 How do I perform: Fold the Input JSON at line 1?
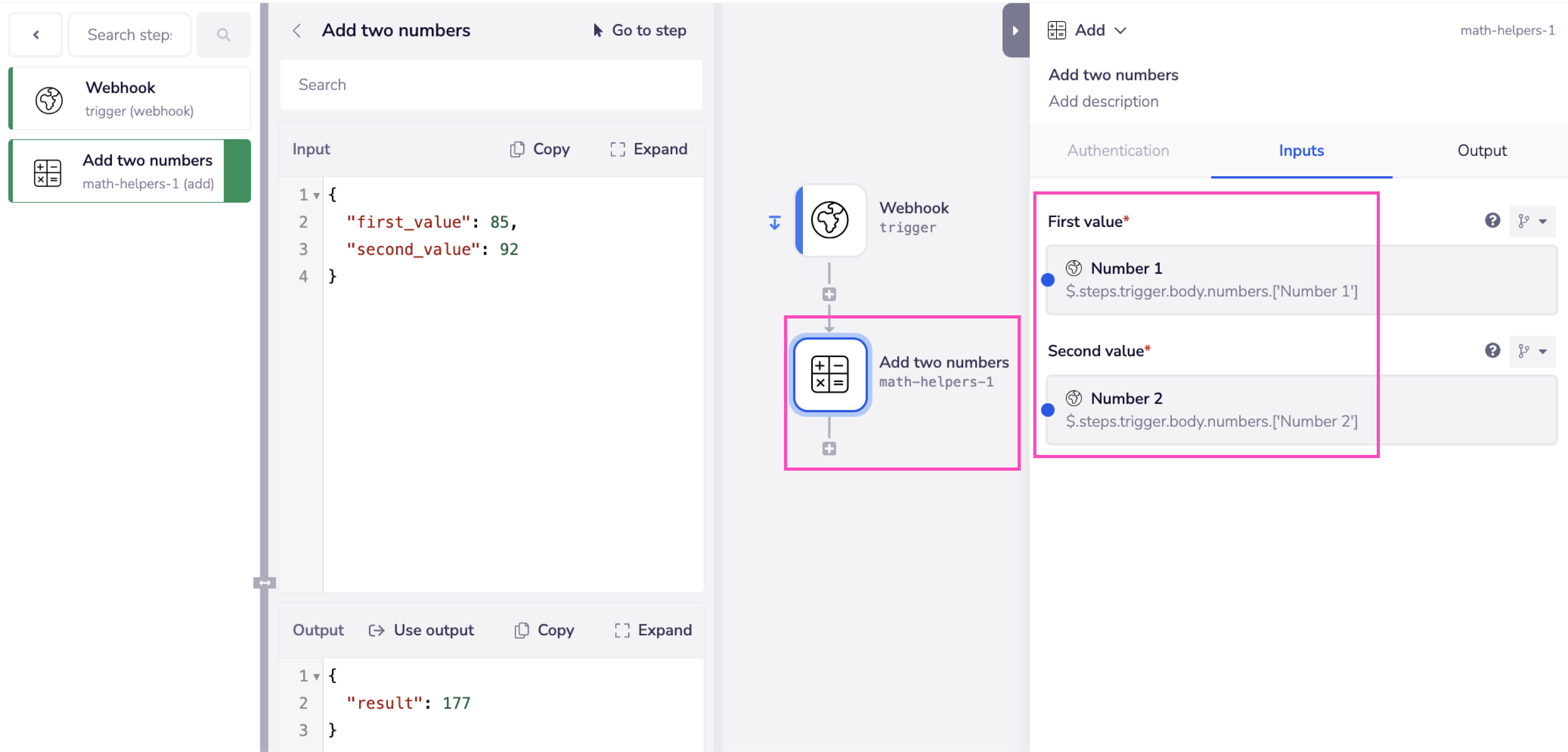point(317,196)
